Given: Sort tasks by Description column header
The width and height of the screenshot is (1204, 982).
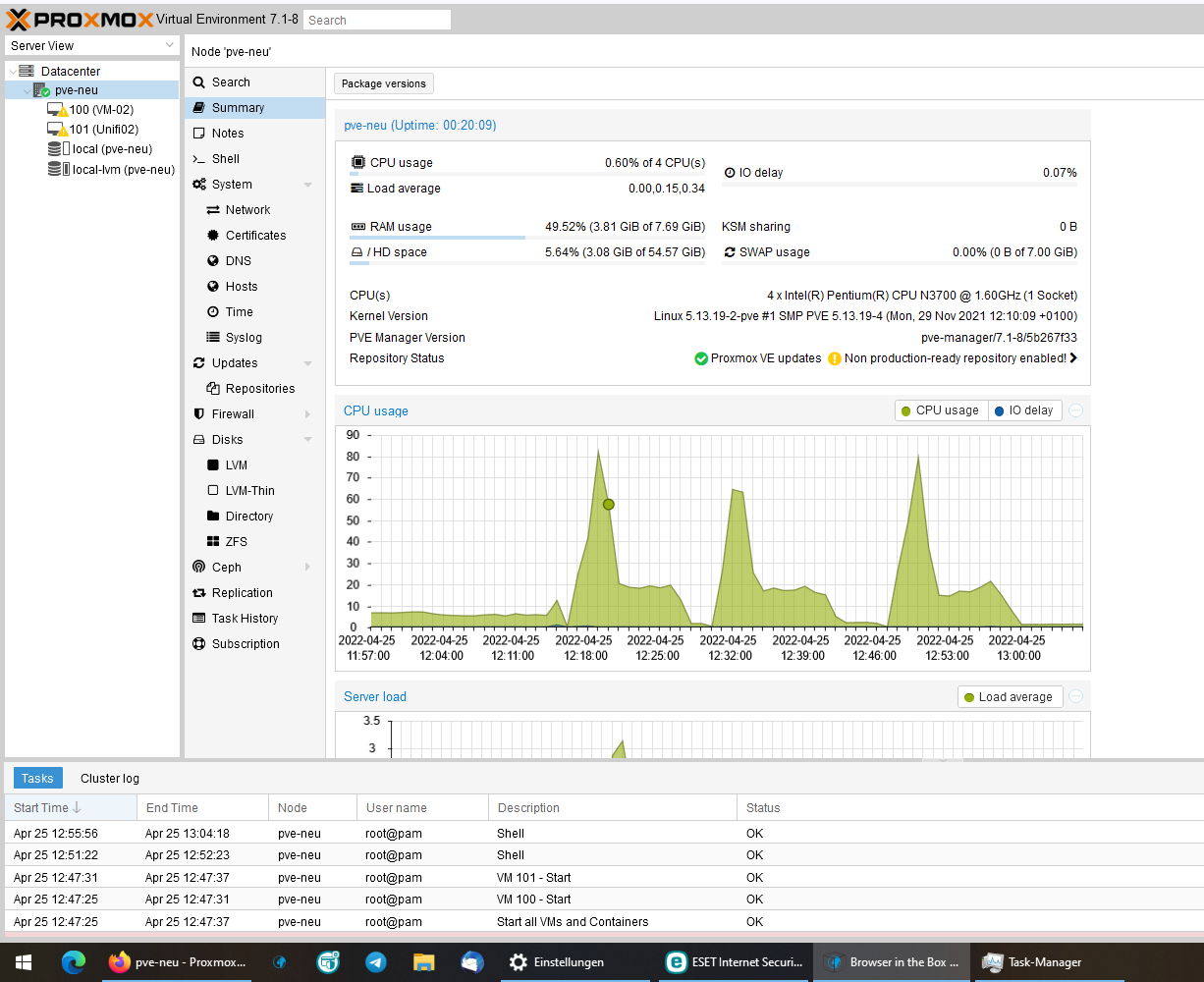Looking at the screenshot, I should coord(612,808).
